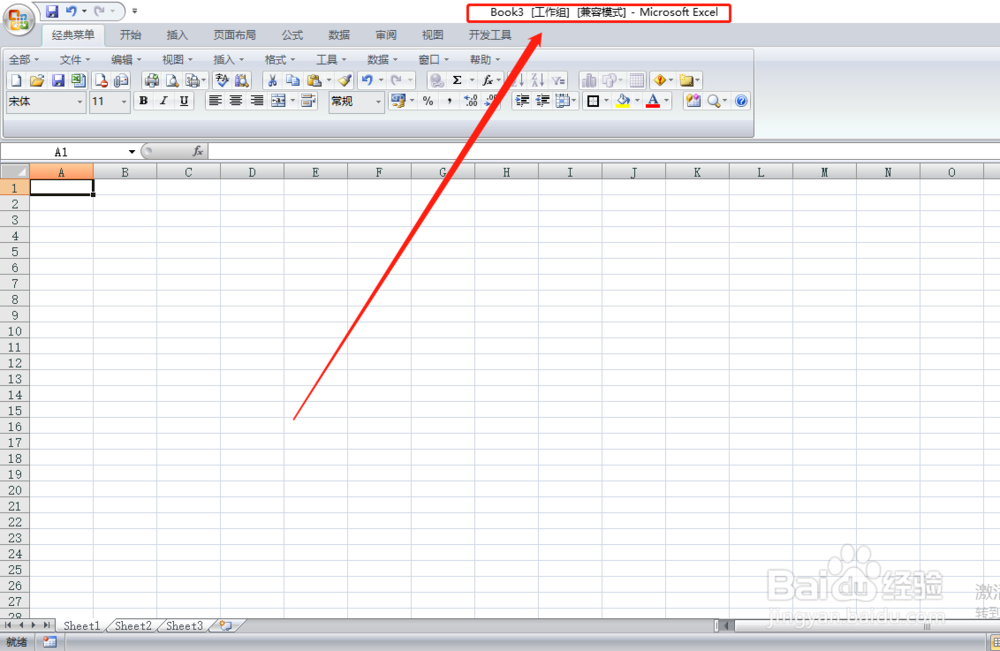Expand Customize Quick Access Toolbar arrow
The image size is (1000, 651).
[135, 11]
